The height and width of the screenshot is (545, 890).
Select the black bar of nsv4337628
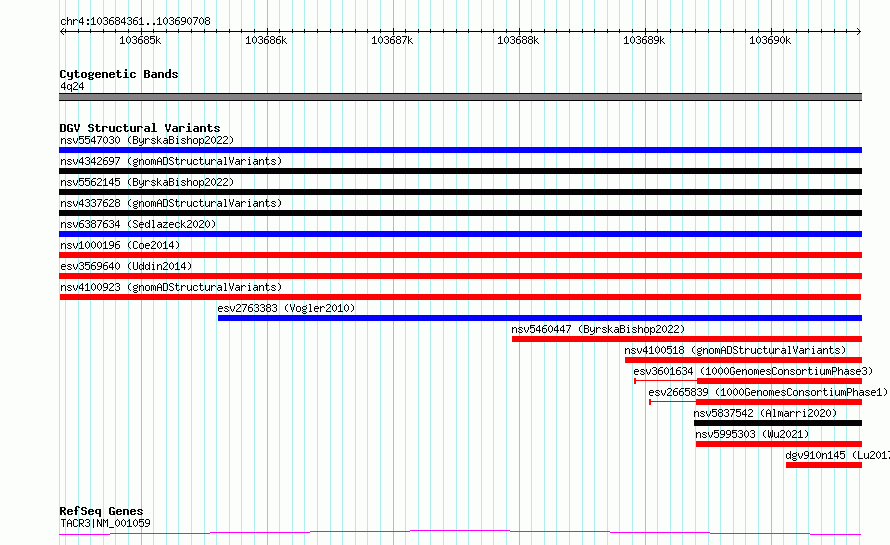(460, 213)
